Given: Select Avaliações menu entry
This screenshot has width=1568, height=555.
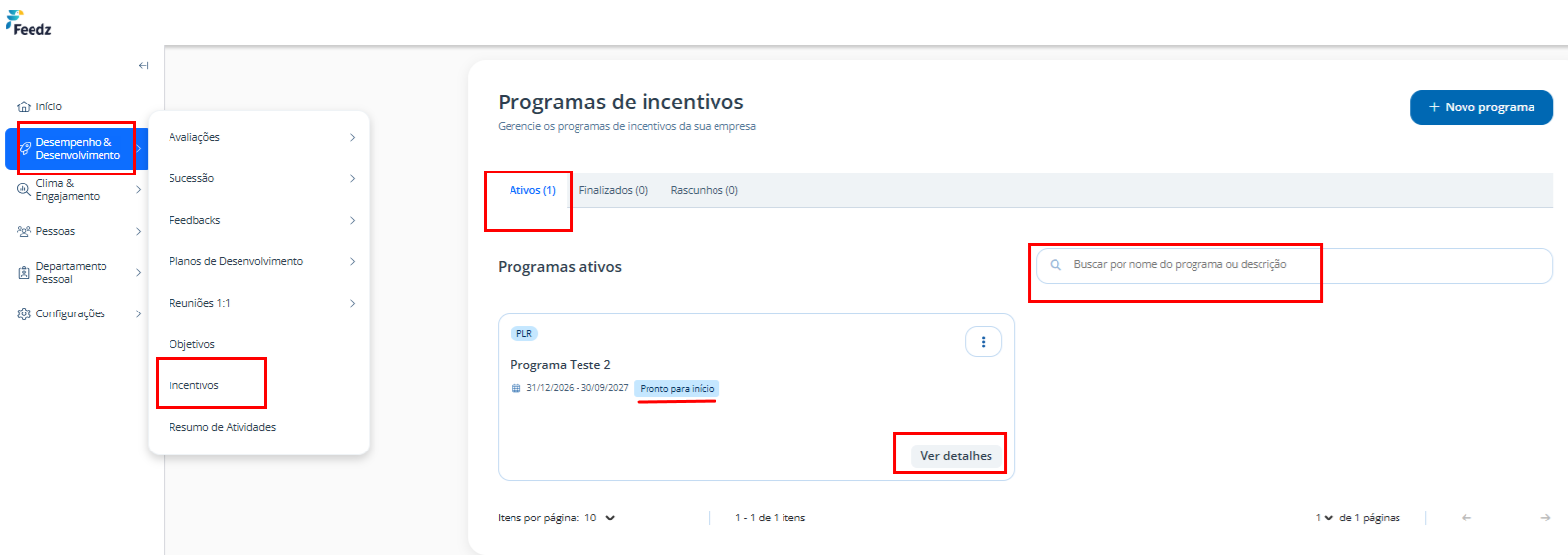Looking at the screenshot, I should click(x=194, y=137).
